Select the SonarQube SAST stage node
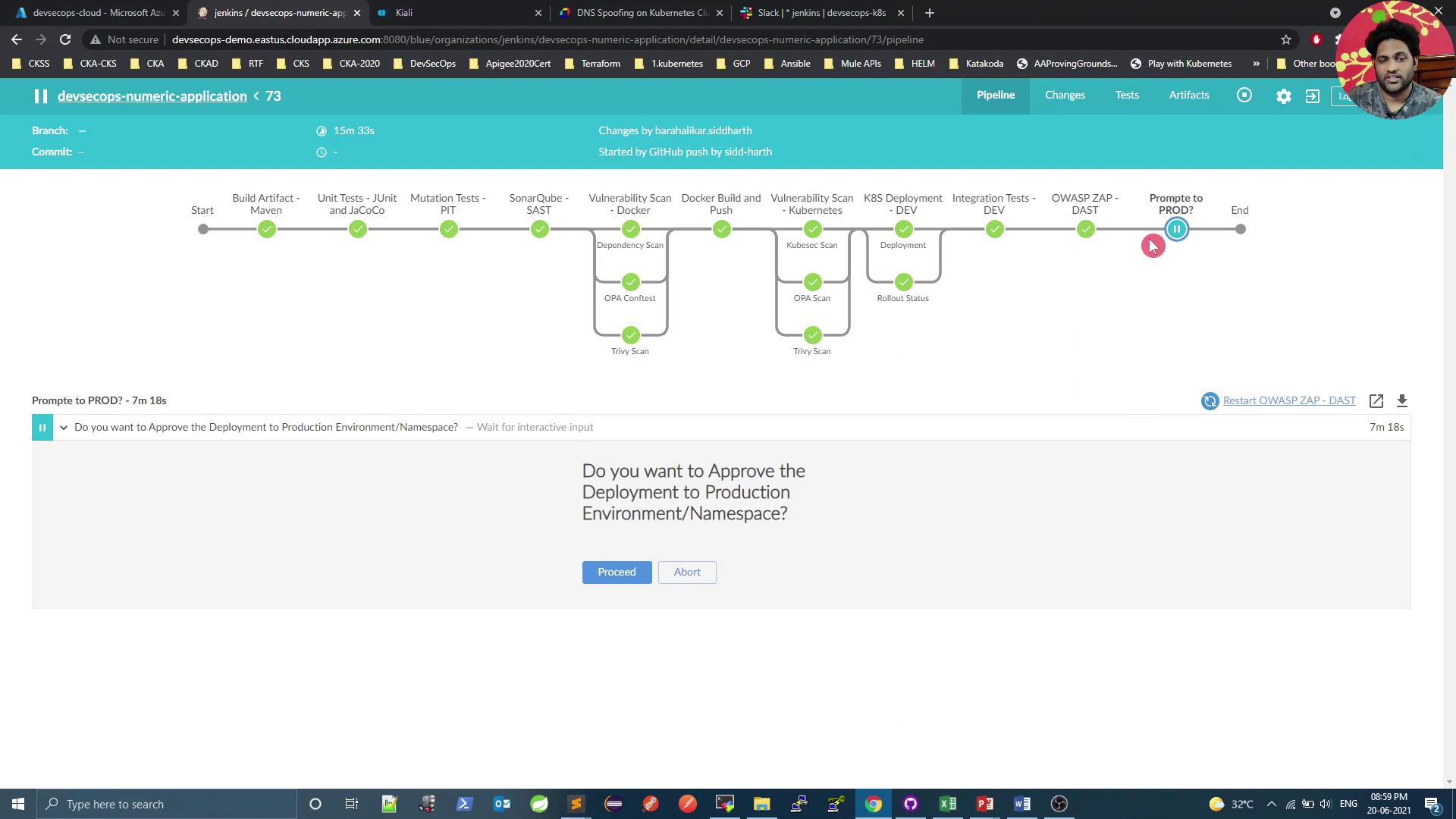 point(539,229)
